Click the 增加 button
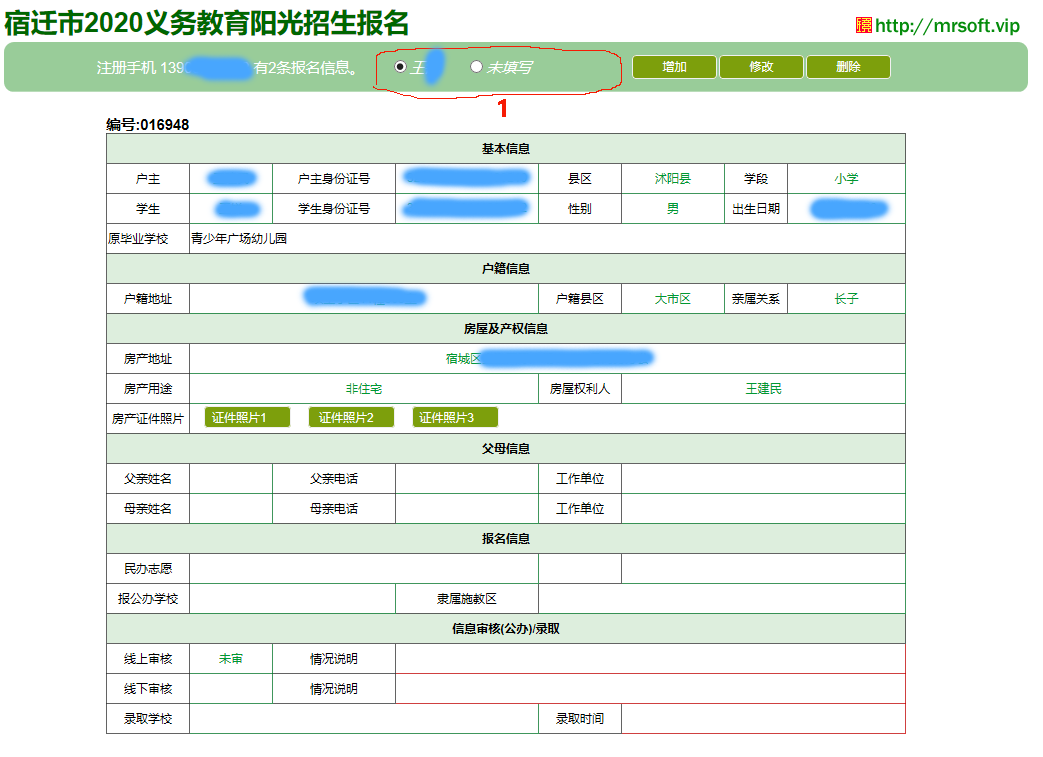This screenshot has height=757, width=1043. point(674,67)
